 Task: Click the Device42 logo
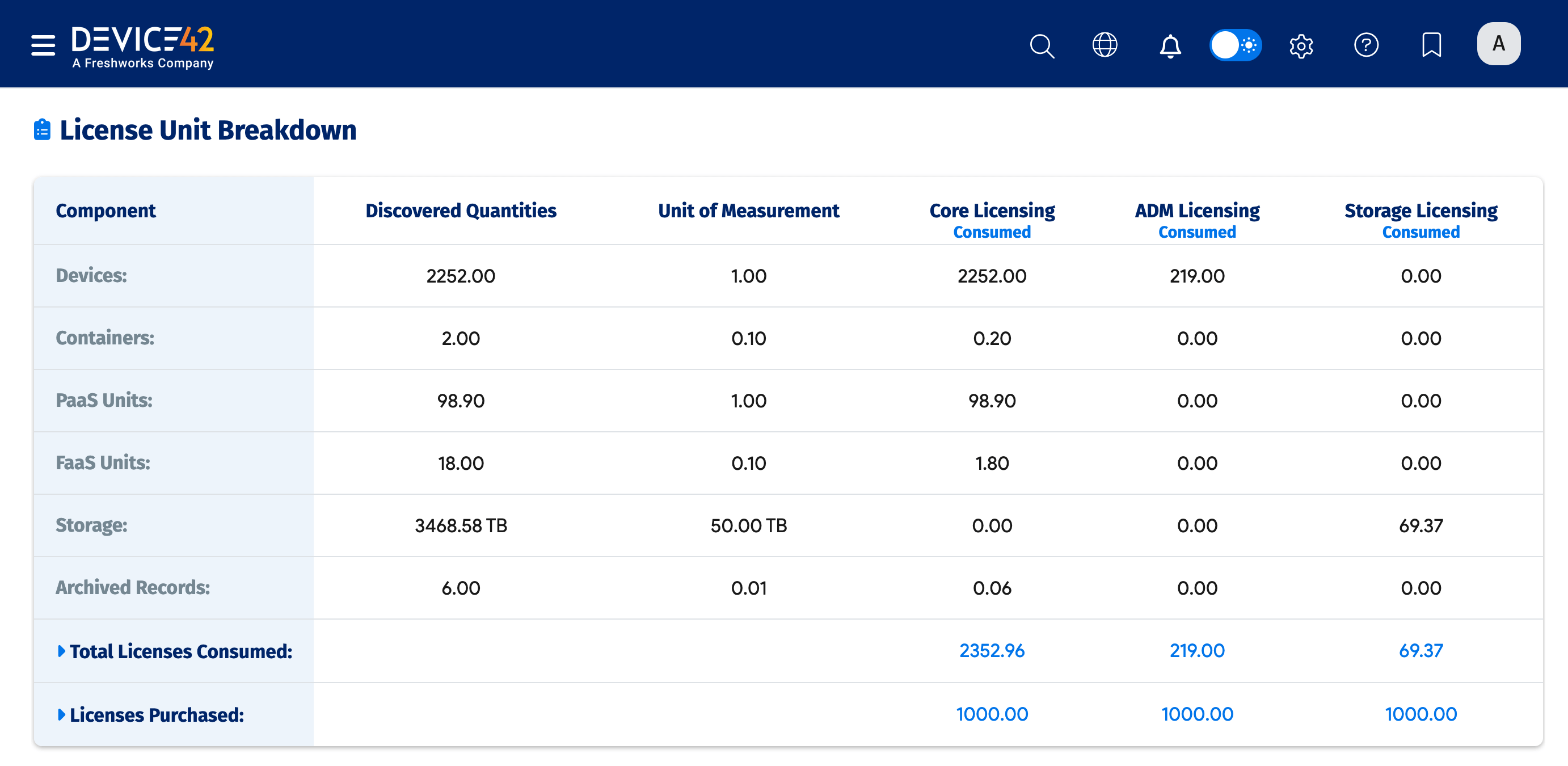(x=143, y=47)
